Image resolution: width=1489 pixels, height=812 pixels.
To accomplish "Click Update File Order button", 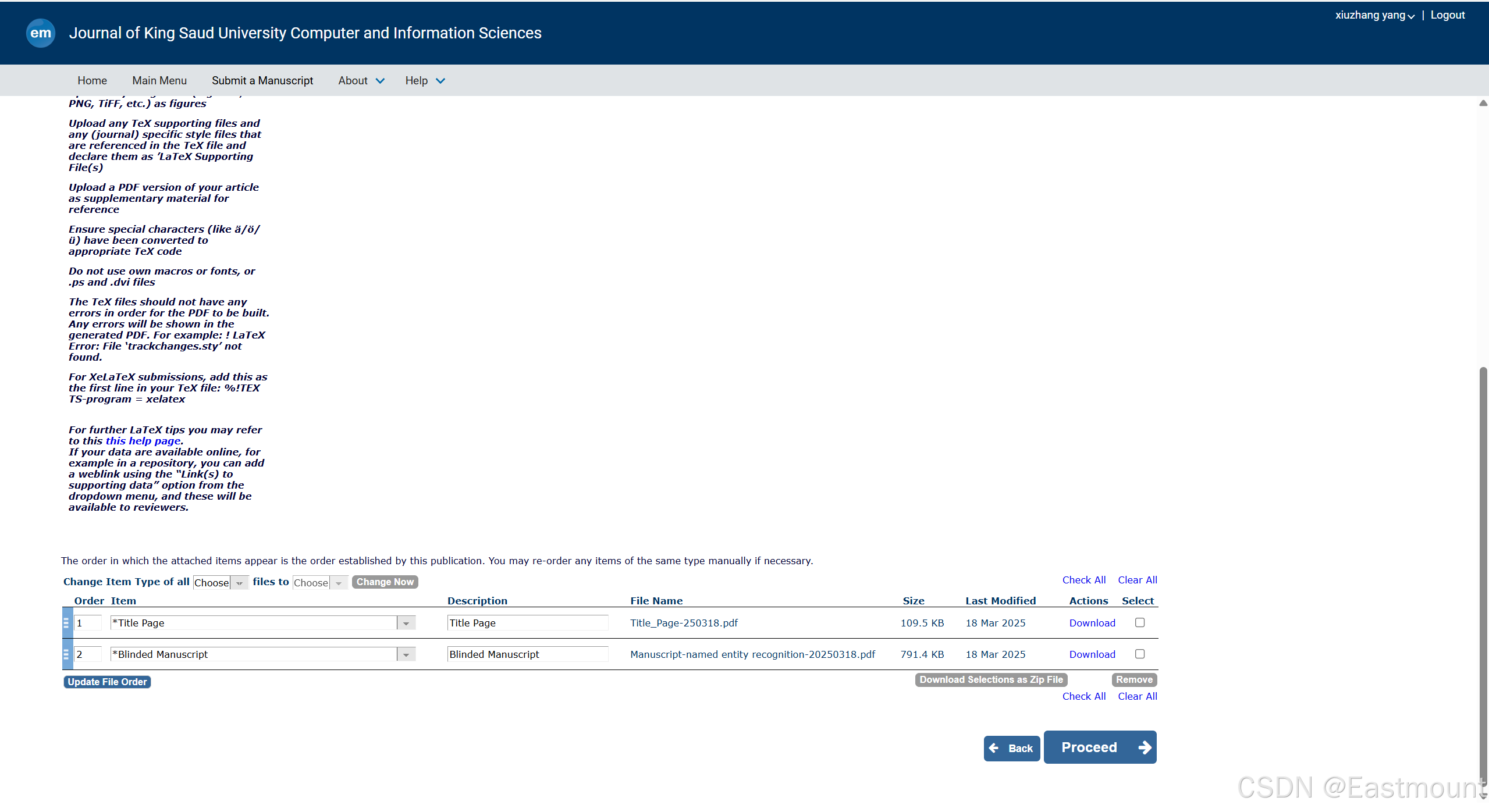I will click(107, 682).
